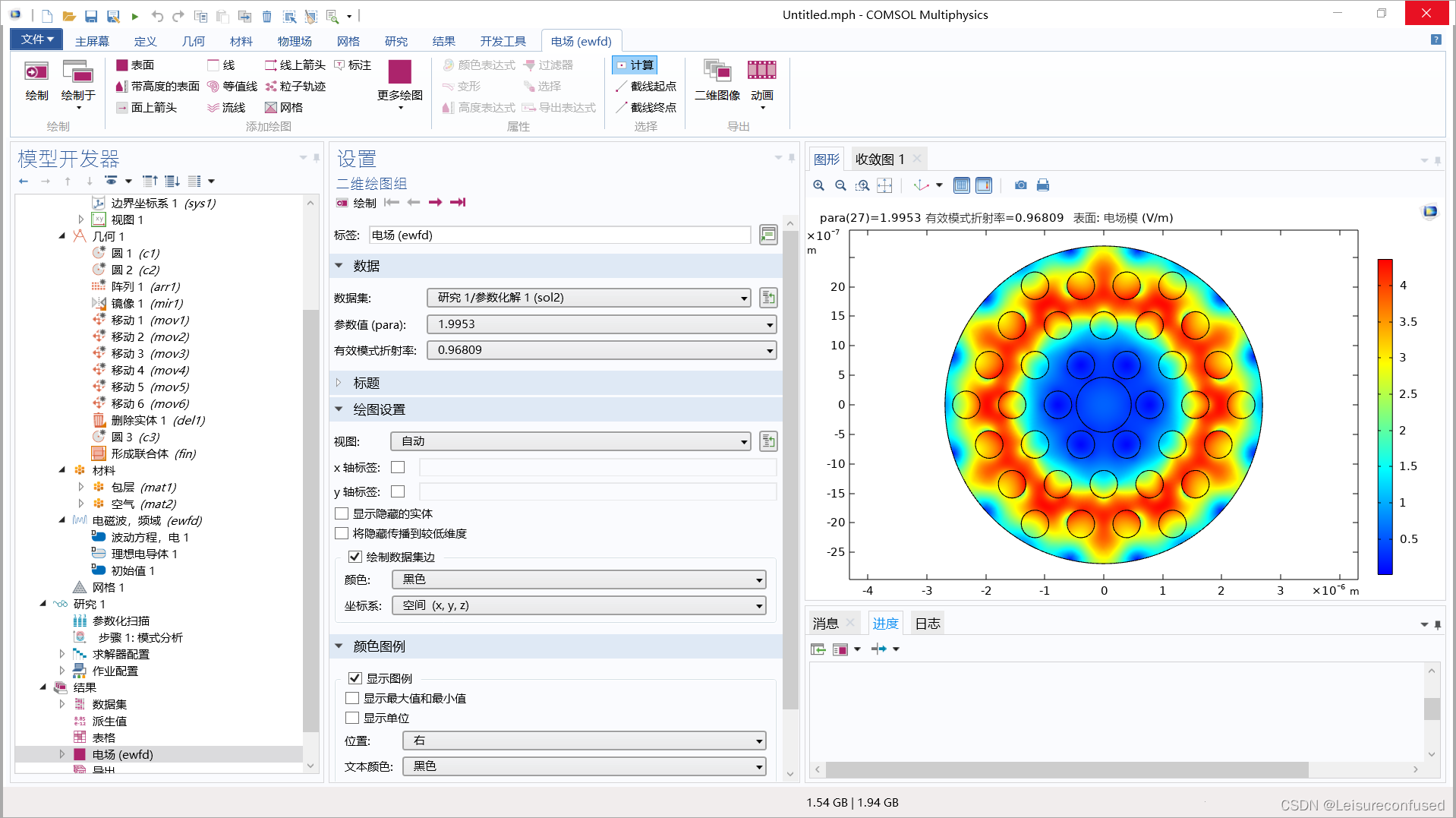1456x818 pixels.
Task: Collapse the 几何 1 tree node
Action: [x=62, y=236]
